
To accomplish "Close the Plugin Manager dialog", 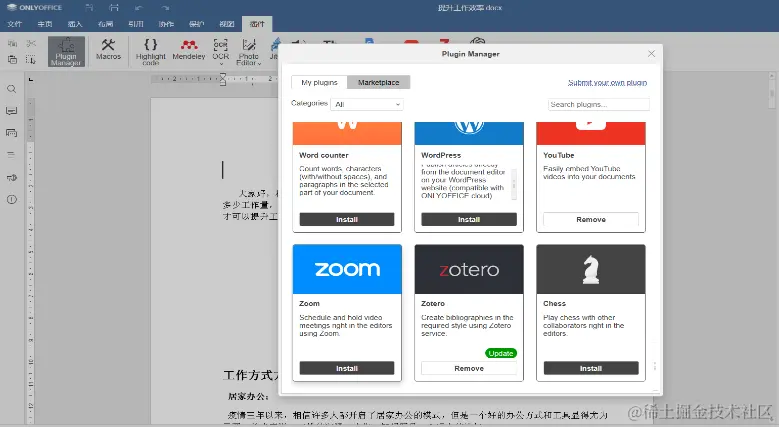I will pos(651,54).
